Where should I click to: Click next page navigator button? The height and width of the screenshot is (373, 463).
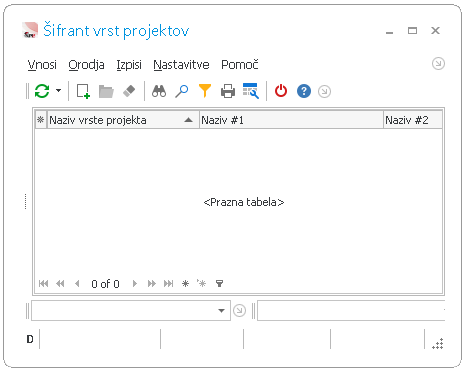(152, 284)
